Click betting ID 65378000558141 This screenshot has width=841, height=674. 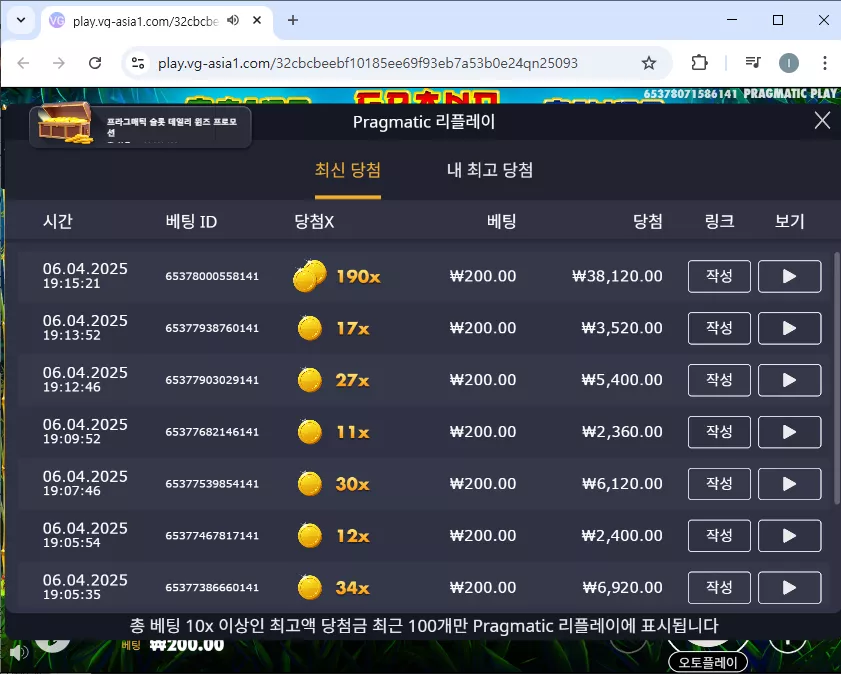click(x=212, y=276)
